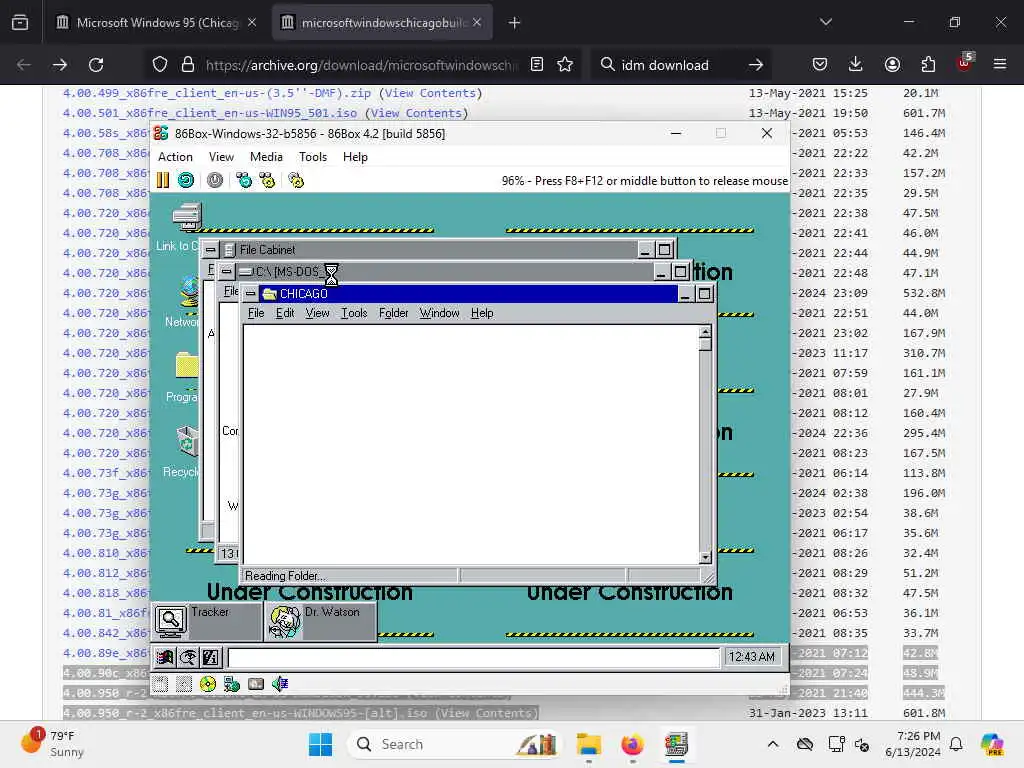Open 86Box Tools menu
The width and height of the screenshot is (1024, 768).
pos(313,157)
